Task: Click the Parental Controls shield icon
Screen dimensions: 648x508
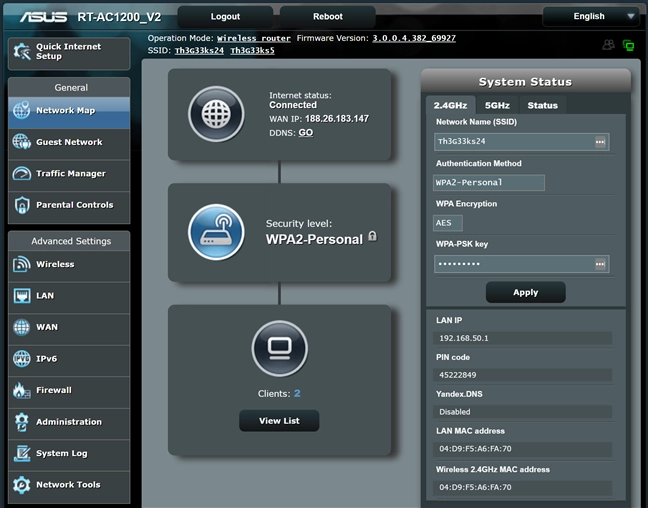Action: click(21, 205)
